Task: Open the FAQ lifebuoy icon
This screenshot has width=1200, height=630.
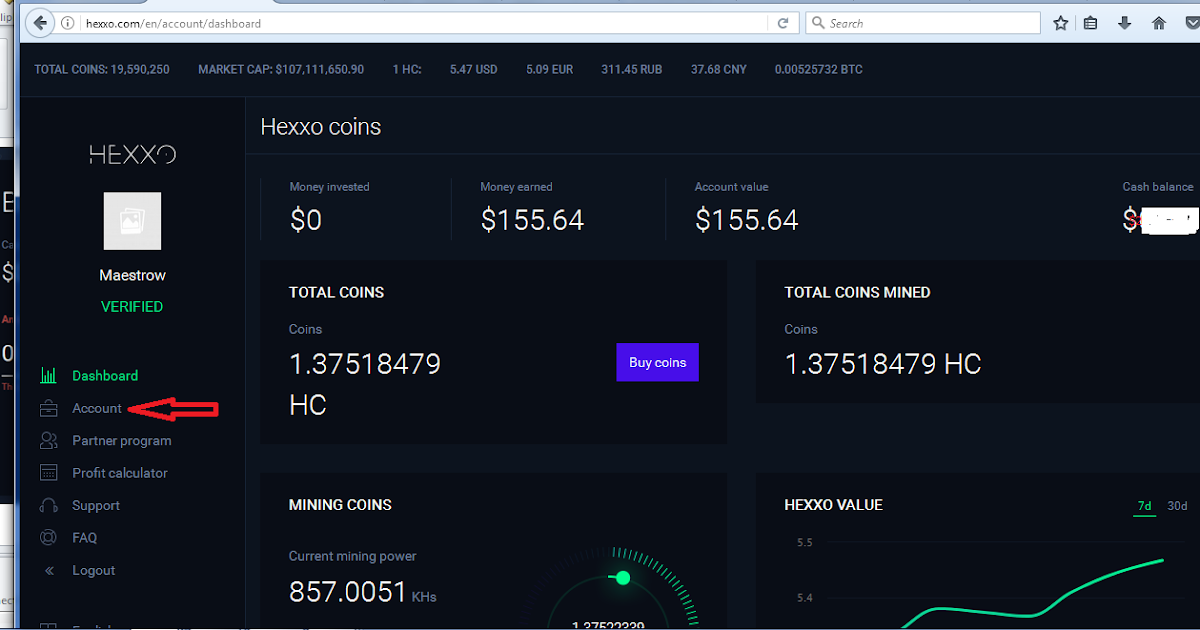Action: [x=47, y=537]
